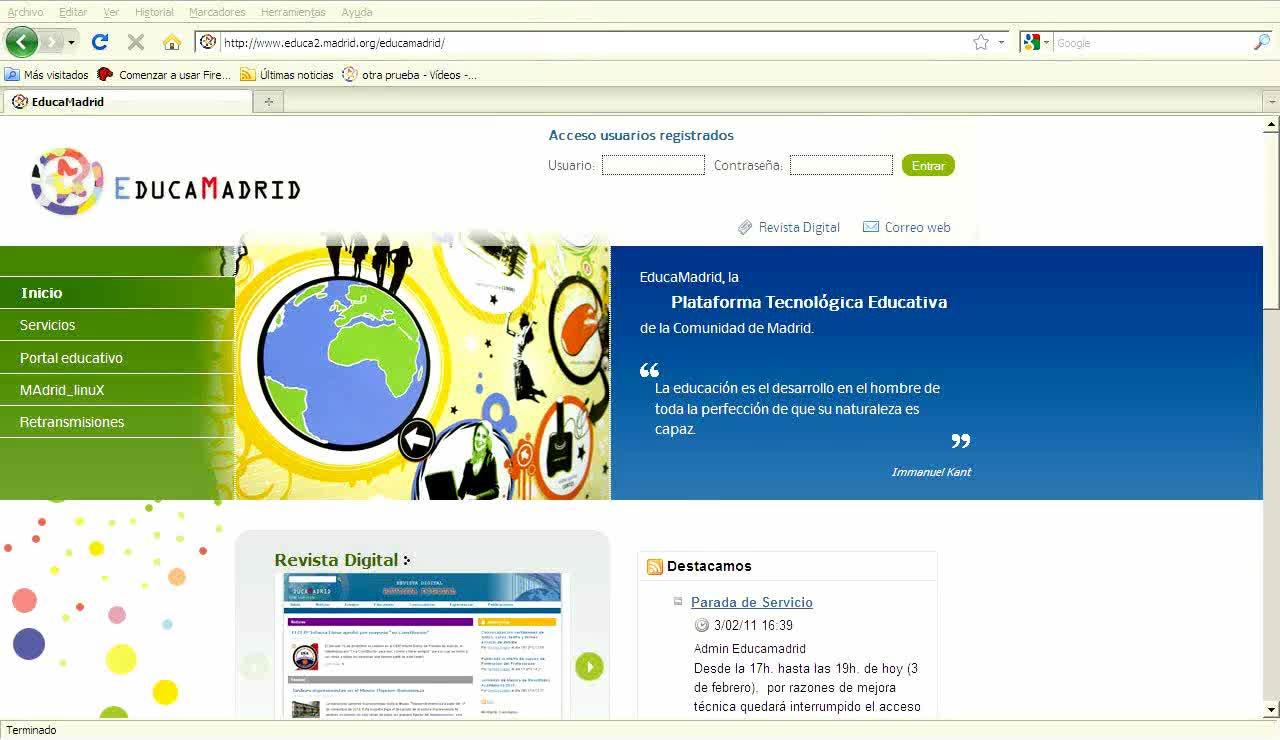This screenshot has height=740, width=1280.
Task: Select Inicio in the green side menu
Action: click(117, 293)
